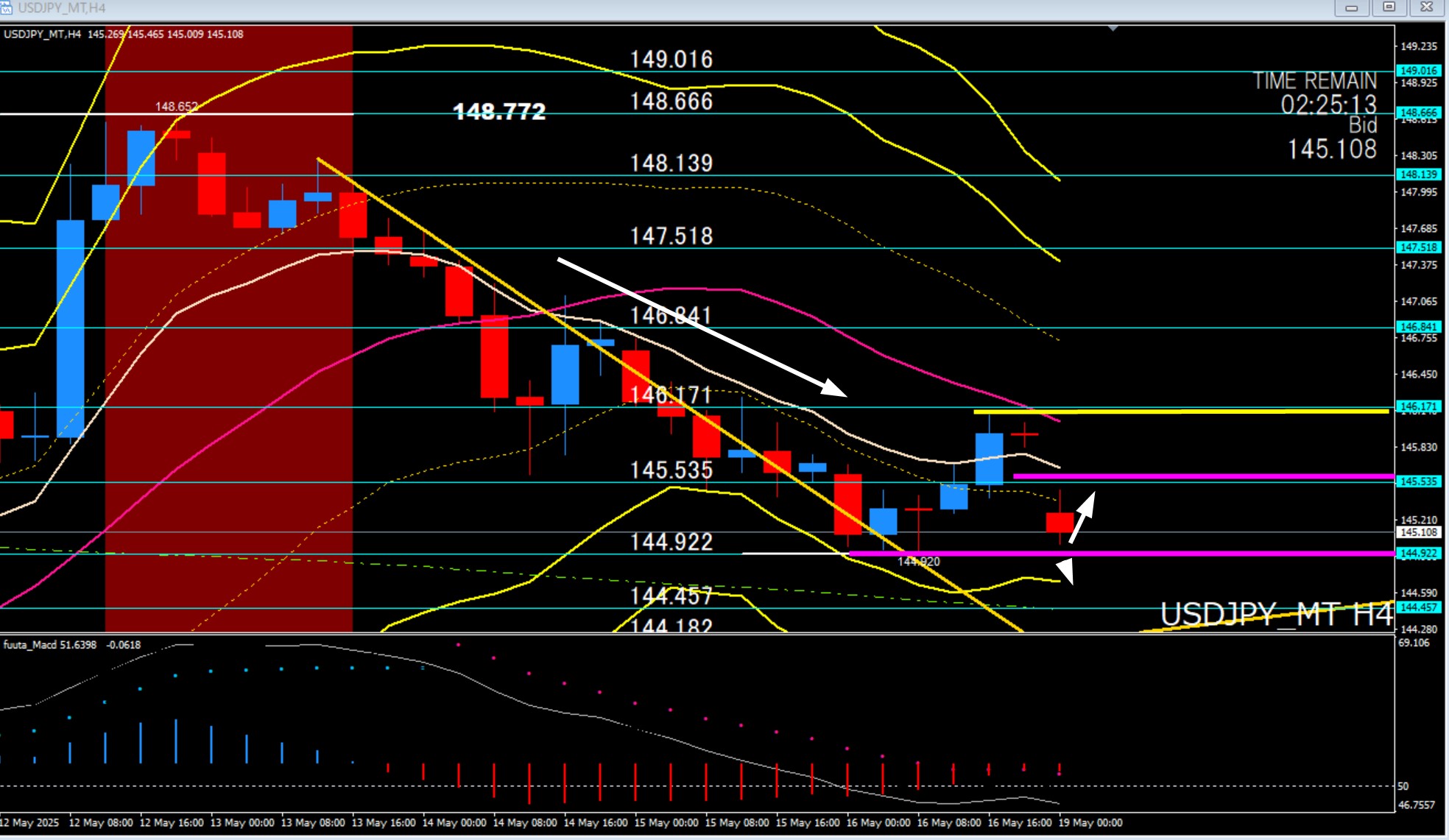This screenshot has width=1449, height=840.
Task: Select the bold 148.772 price label
Action: coord(499,112)
